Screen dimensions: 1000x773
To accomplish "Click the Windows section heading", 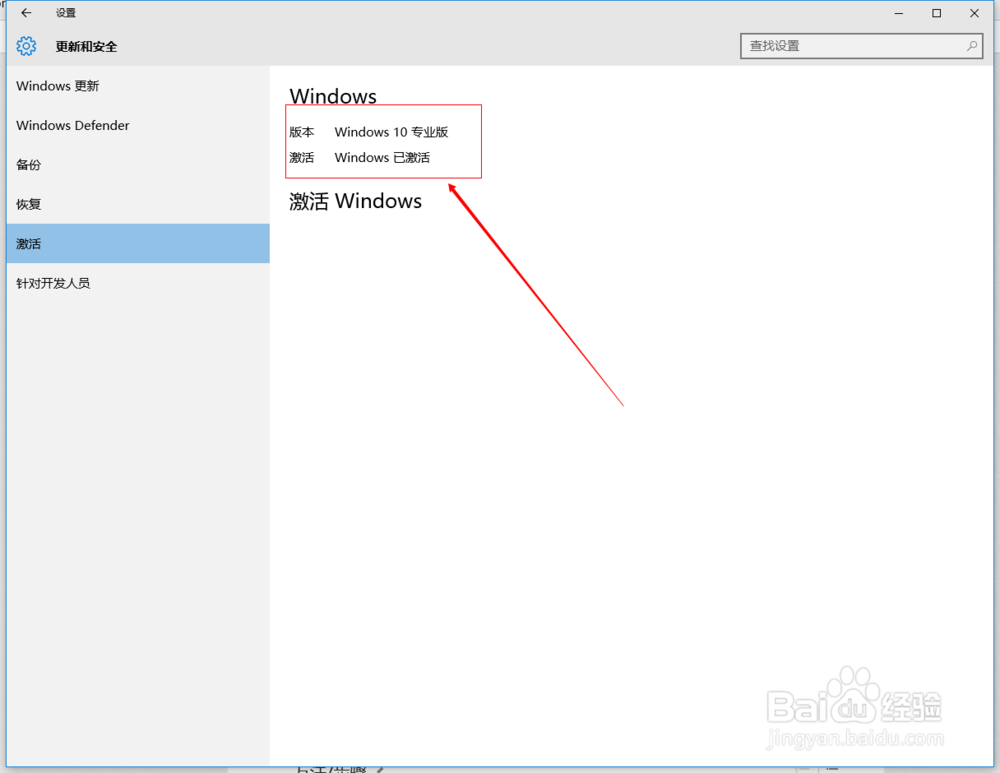I will (x=333, y=96).
